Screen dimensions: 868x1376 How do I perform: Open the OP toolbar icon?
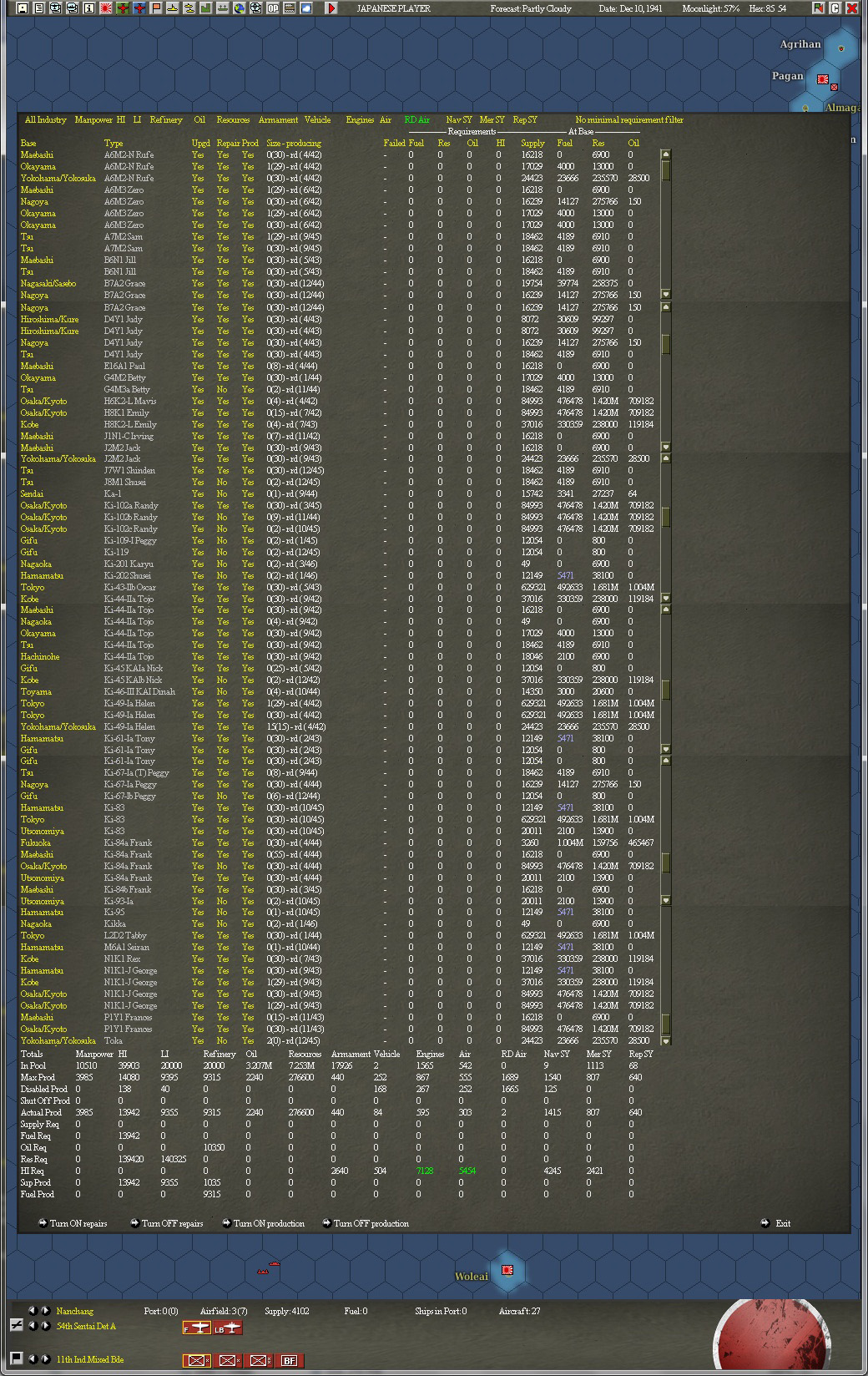(272, 8)
